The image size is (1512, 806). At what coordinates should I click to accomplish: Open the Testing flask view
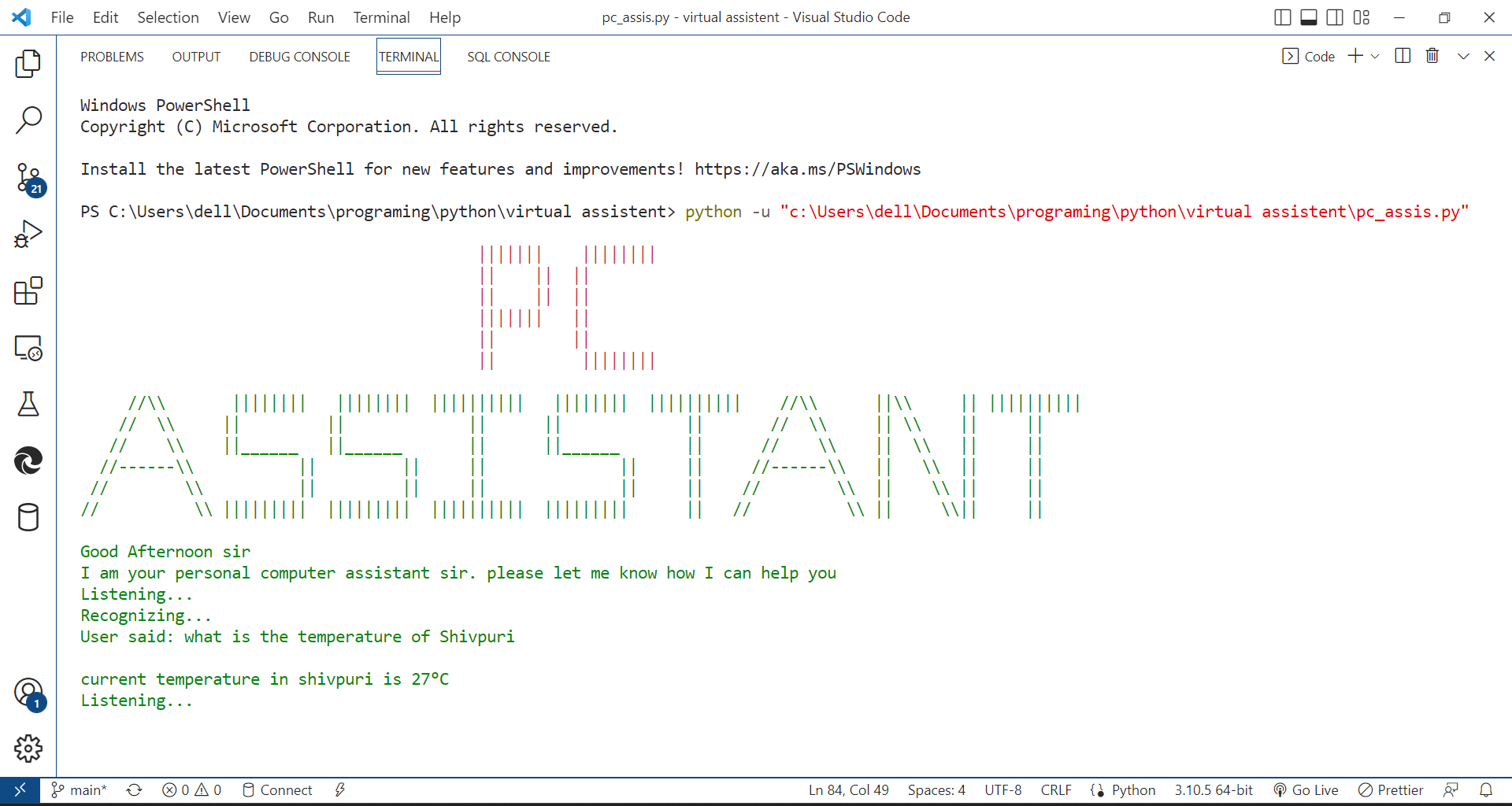pyautogui.click(x=28, y=404)
